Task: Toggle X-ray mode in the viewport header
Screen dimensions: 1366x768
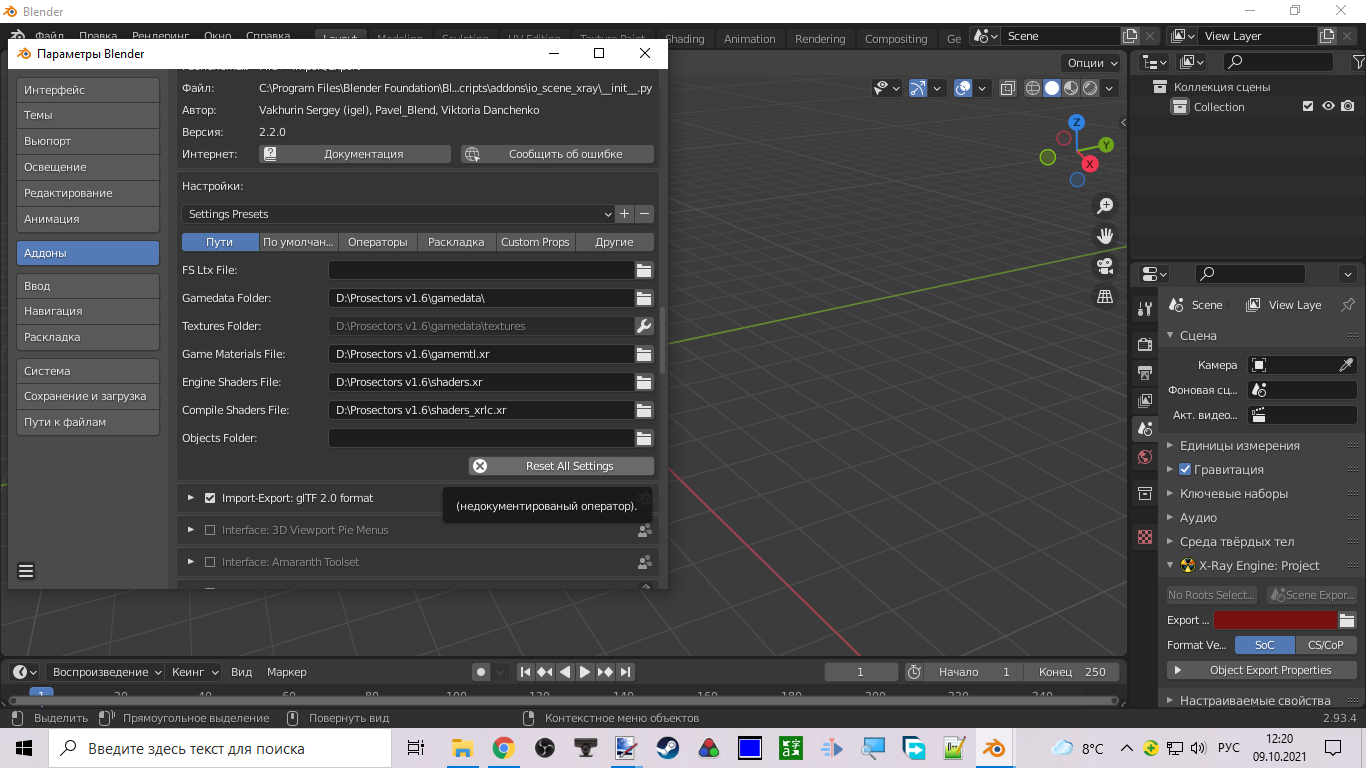Action: coord(1007,88)
